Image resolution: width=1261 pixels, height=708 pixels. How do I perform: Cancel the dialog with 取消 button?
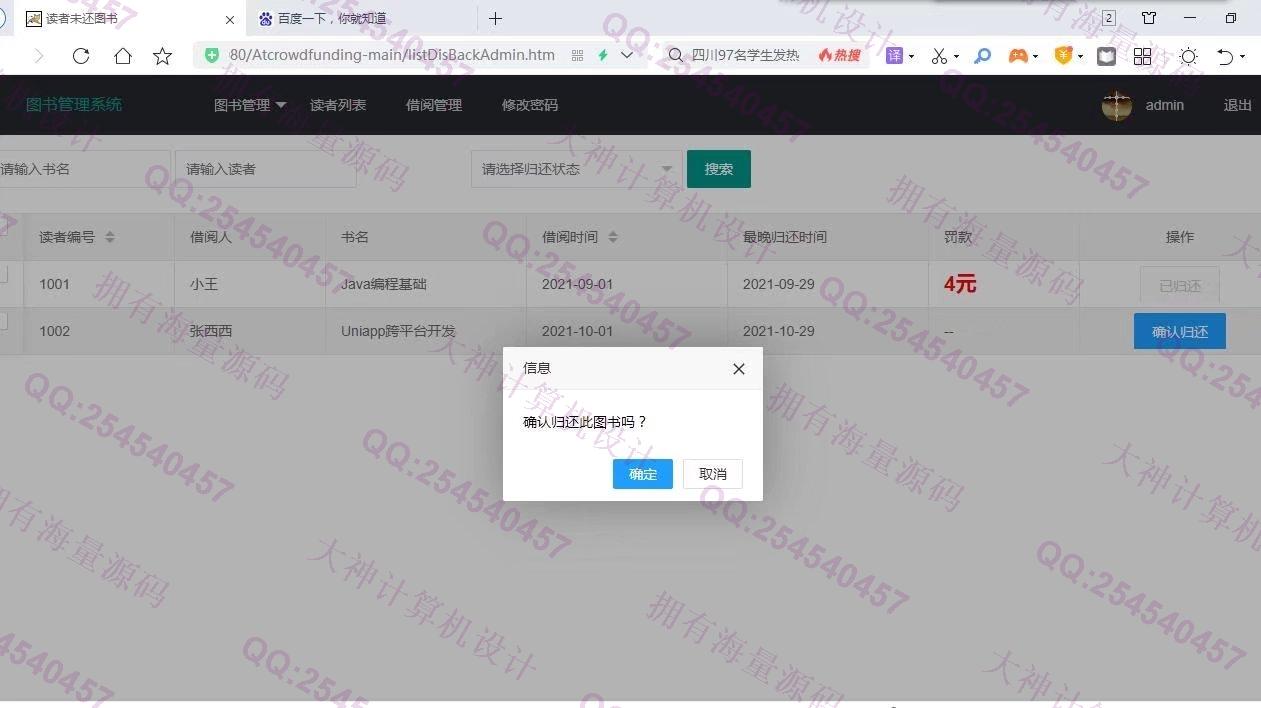coord(713,474)
